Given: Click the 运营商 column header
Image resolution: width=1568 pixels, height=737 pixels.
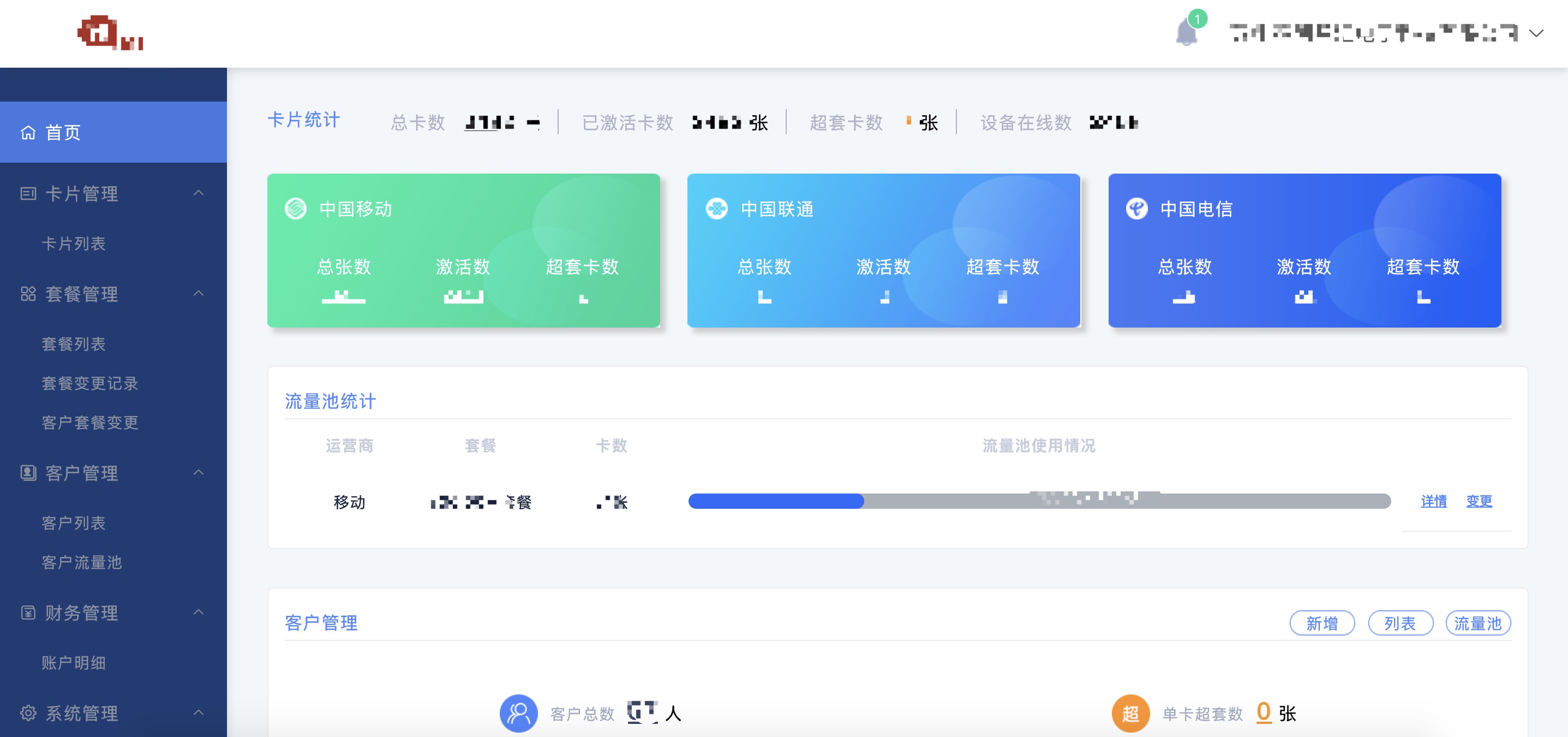Looking at the screenshot, I should coord(349,446).
